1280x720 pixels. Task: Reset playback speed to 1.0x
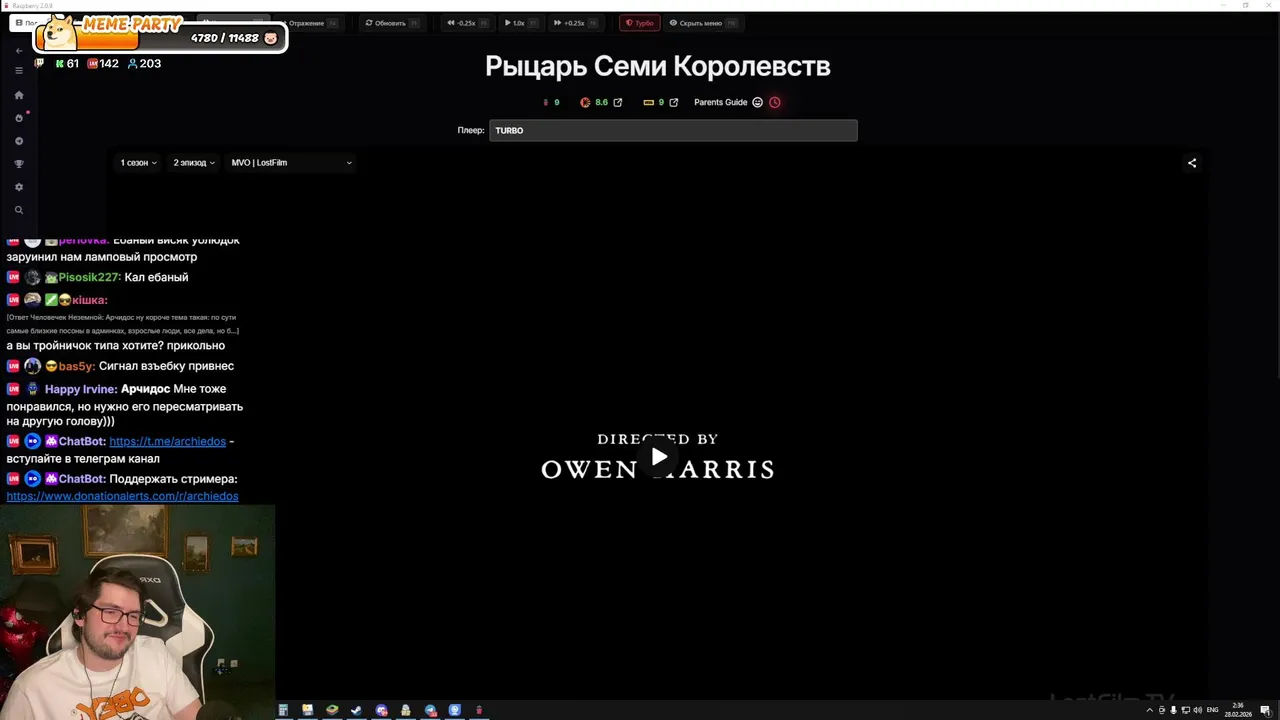click(x=521, y=22)
